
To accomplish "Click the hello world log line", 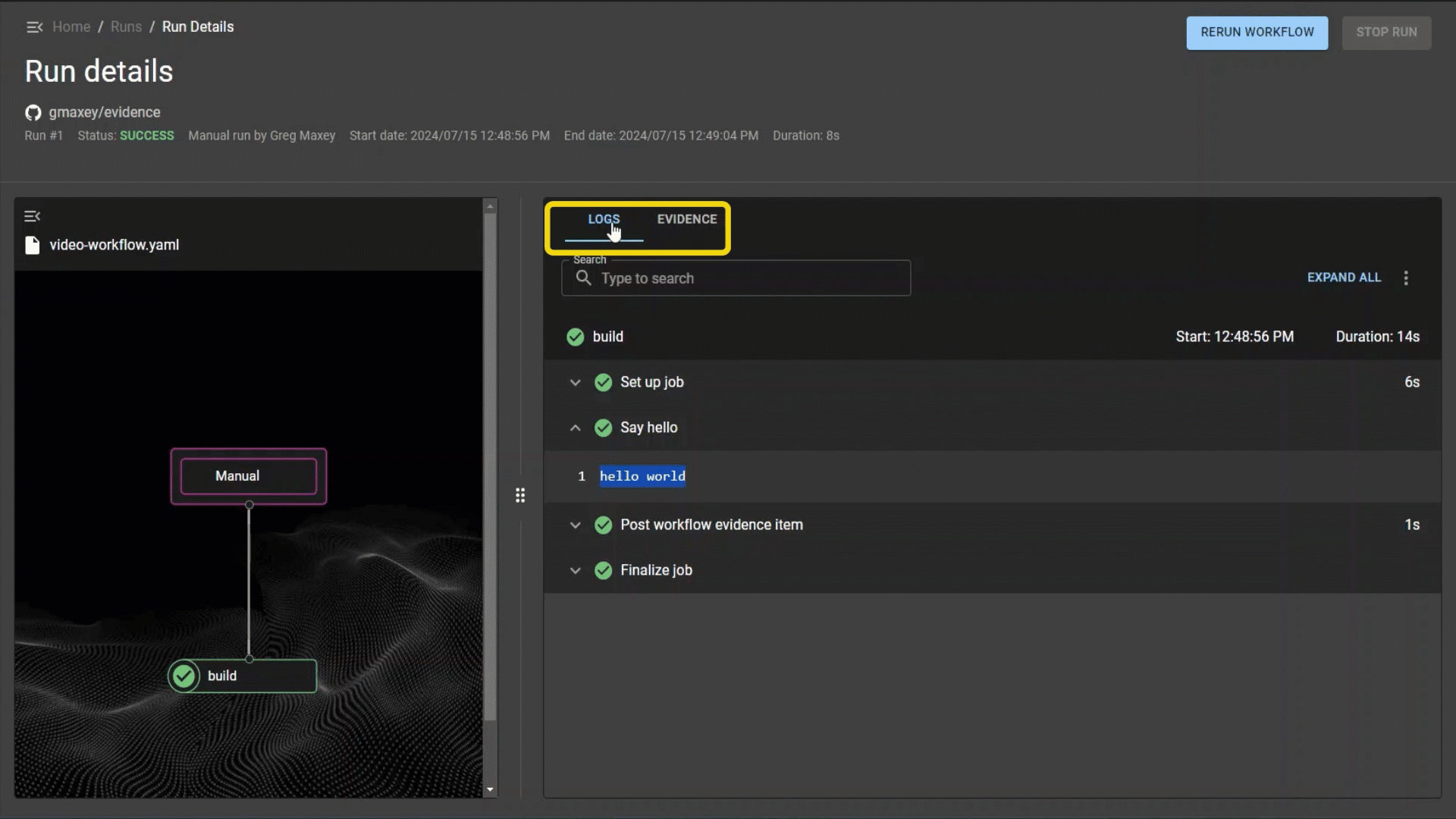I will tap(642, 476).
